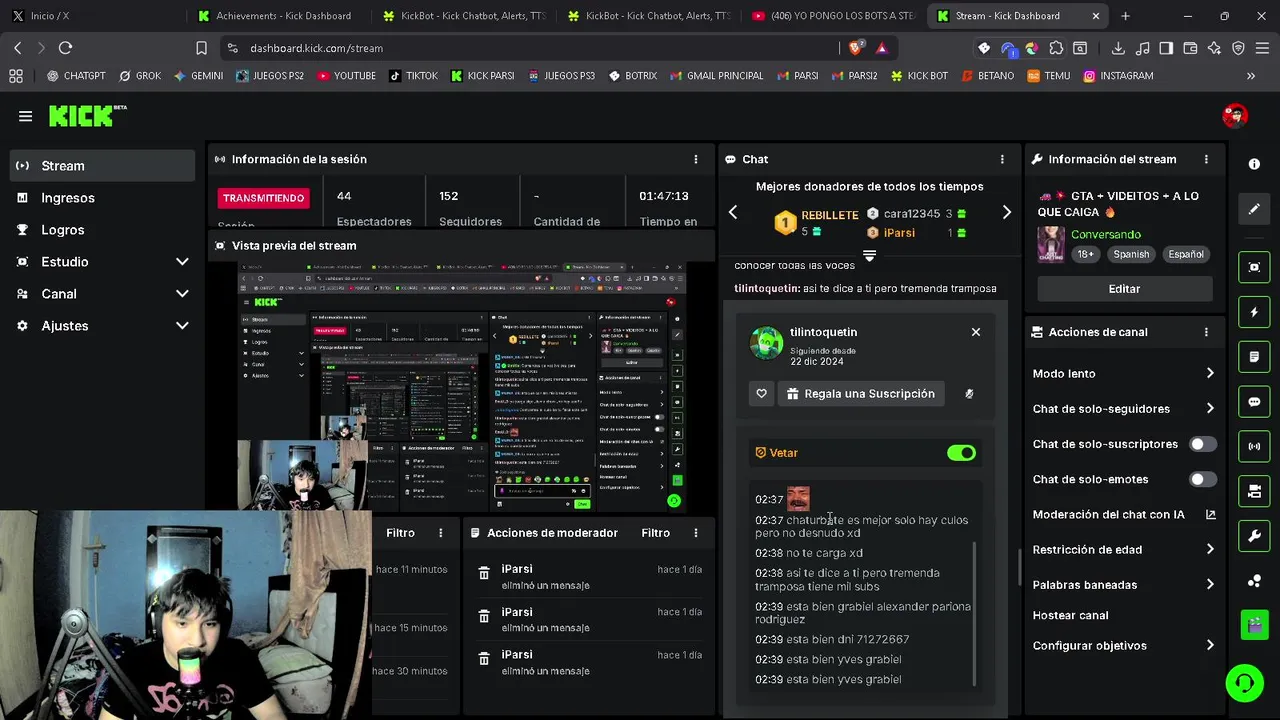This screenshot has width=1280, height=720.
Task: Click Hostear canal
Action: pos(1070,615)
